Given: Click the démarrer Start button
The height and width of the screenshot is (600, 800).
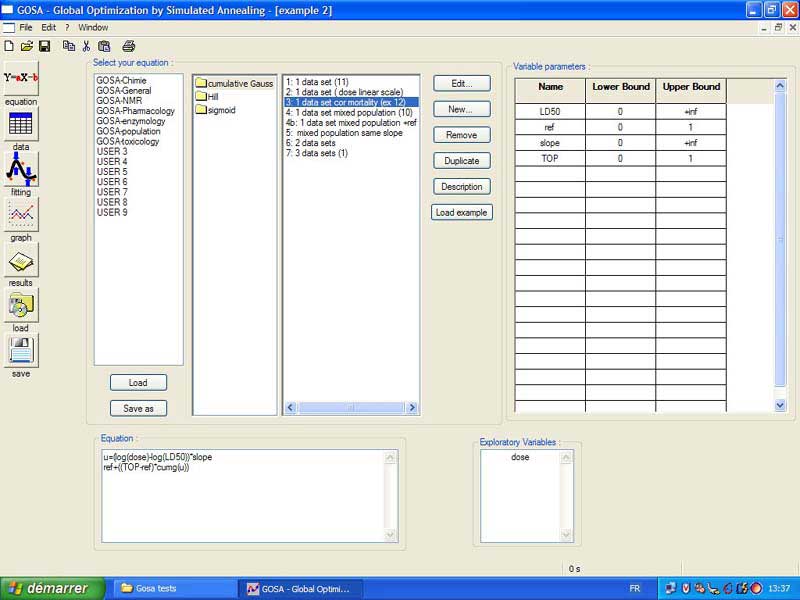Looking at the screenshot, I should [x=52, y=588].
